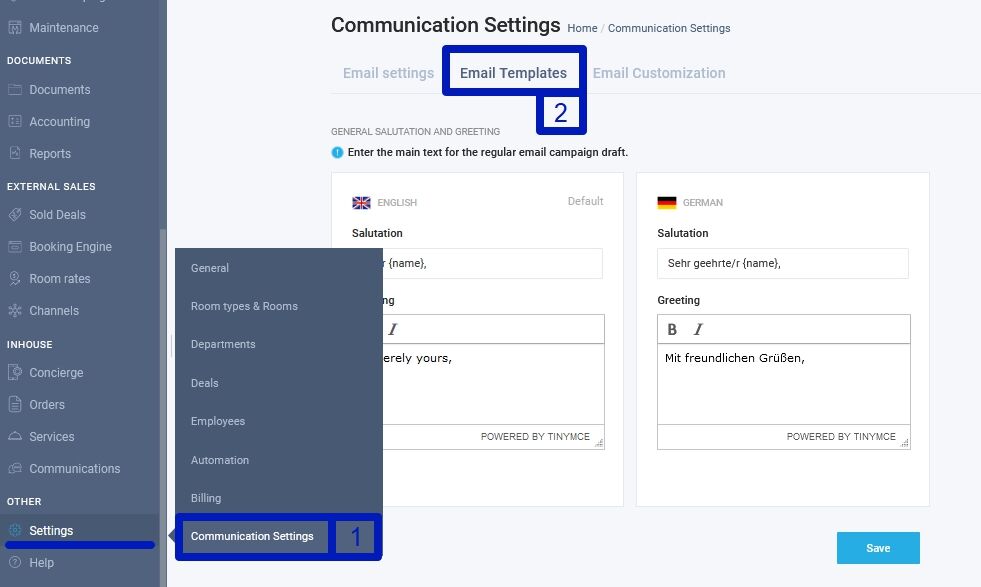Click the Channels network icon
Viewport: 981px width, 587px height.
[15, 310]
